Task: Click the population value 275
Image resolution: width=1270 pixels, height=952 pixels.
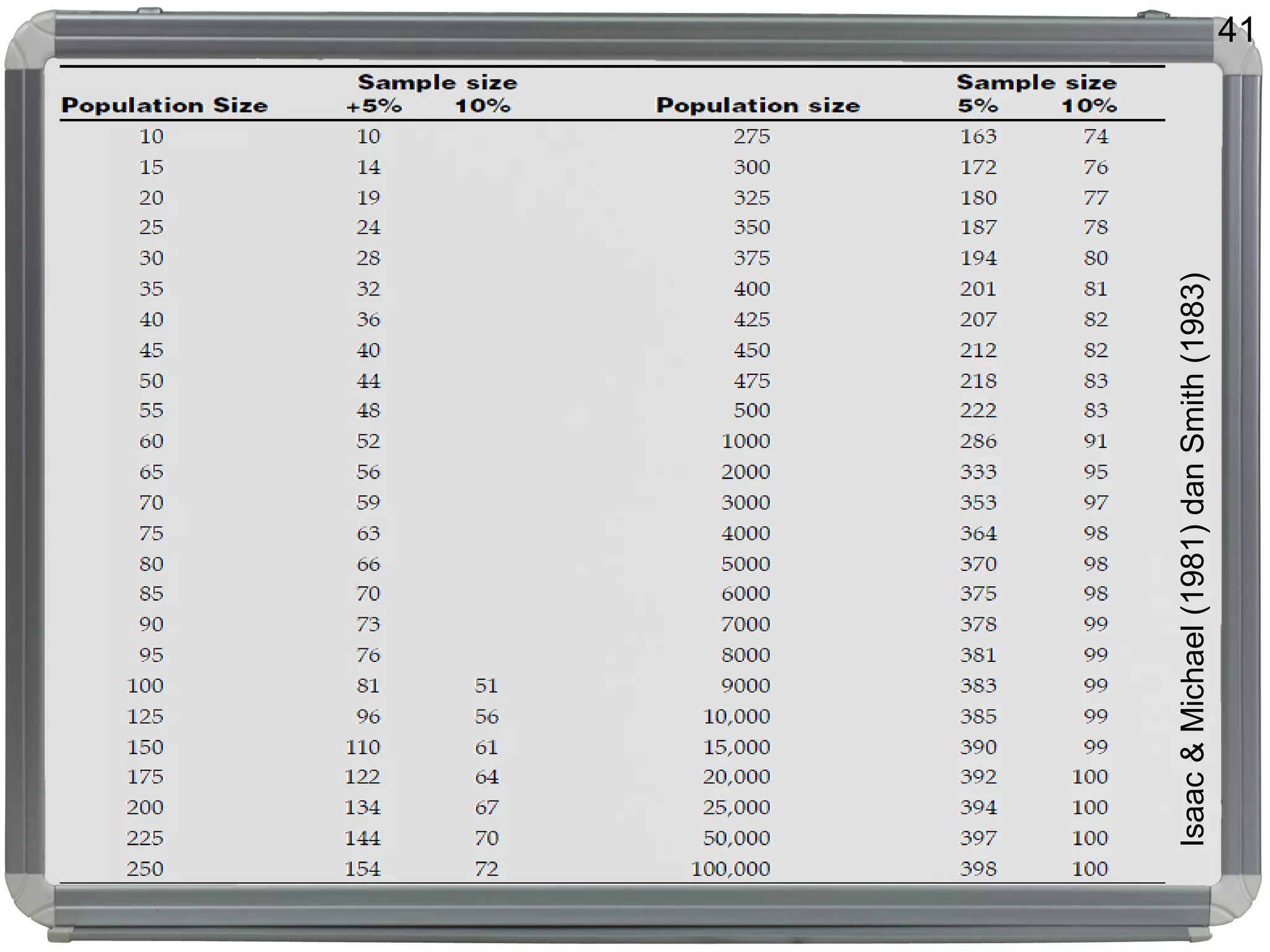Action: (x=751, y=136)
